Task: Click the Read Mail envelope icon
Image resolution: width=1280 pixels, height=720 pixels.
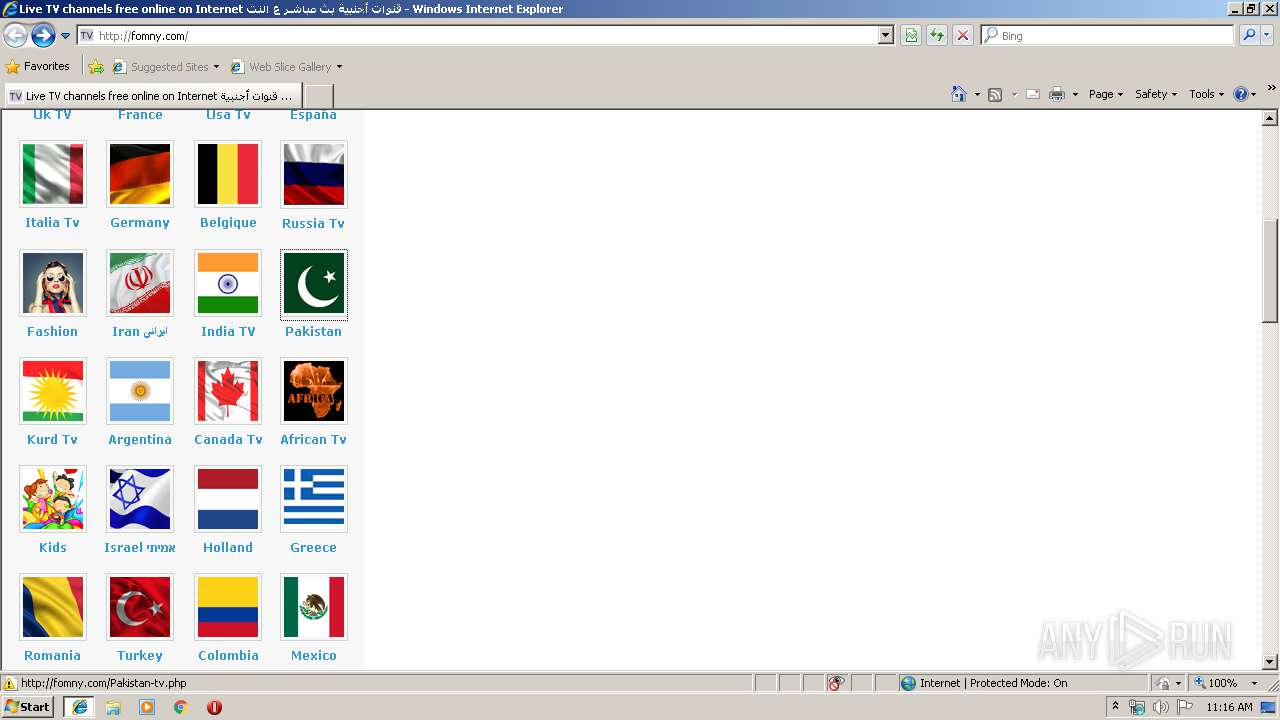Action: tap(1033, 94)
